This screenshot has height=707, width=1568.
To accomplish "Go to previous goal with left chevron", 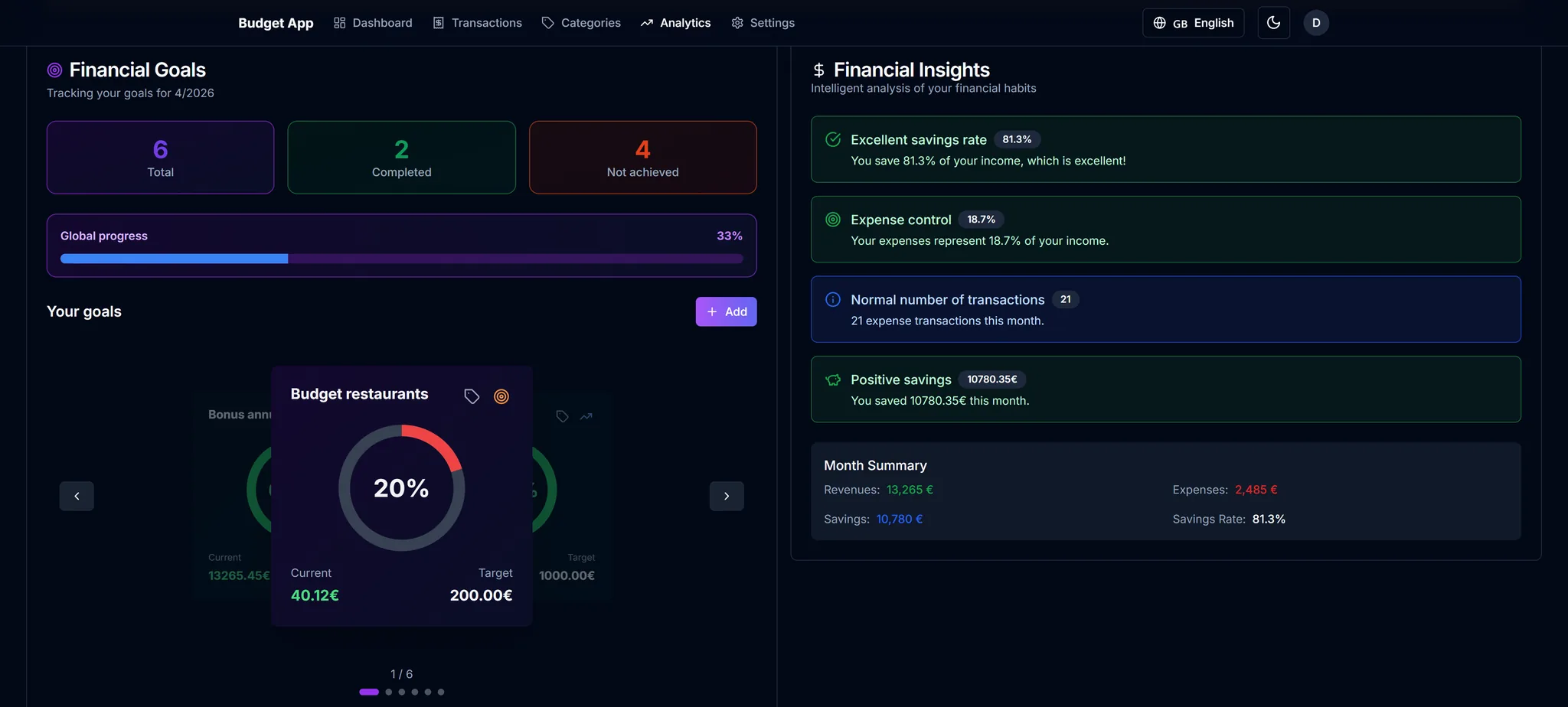I will [x=77, y=496].
